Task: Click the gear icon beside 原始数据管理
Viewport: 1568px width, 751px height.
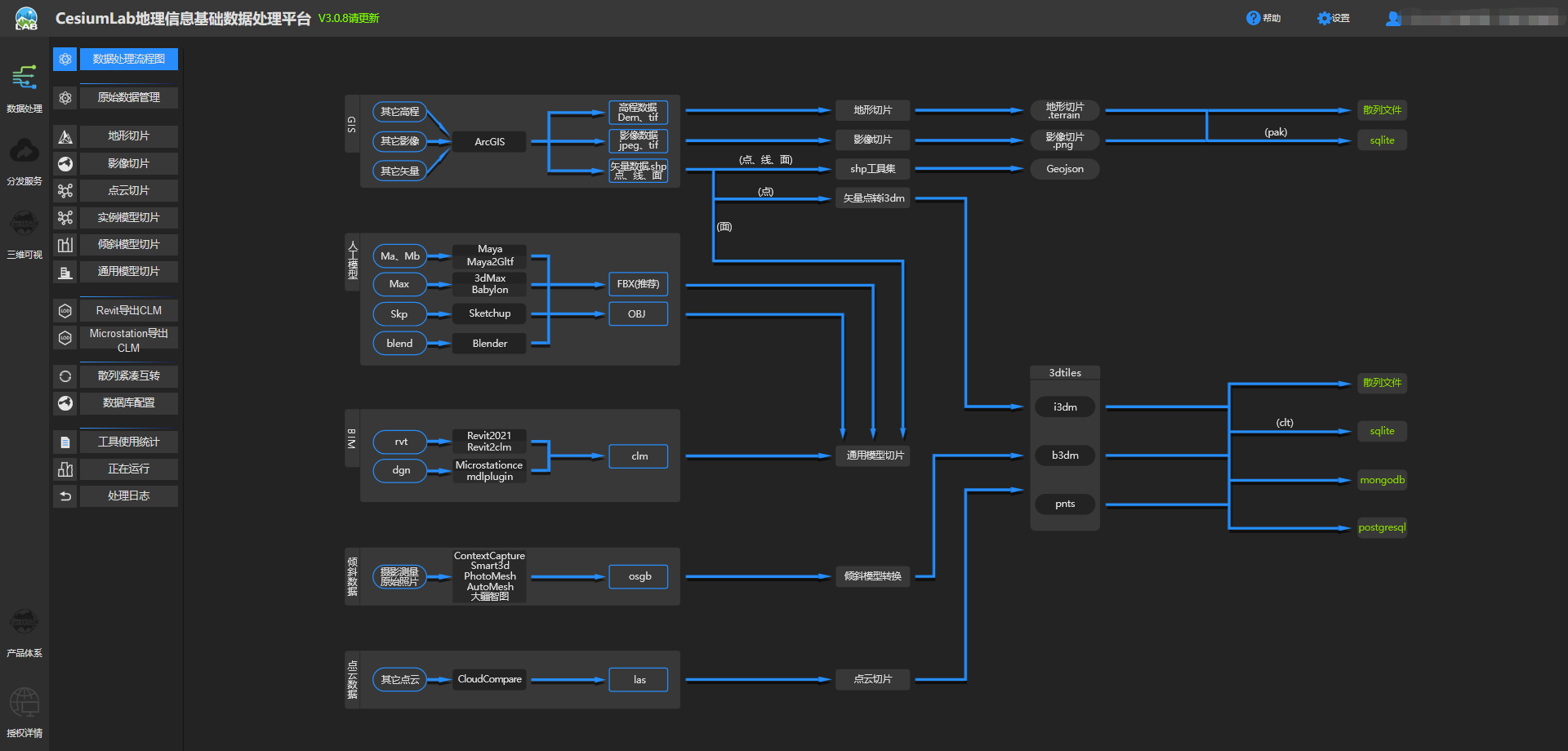Action: (65, 98)
